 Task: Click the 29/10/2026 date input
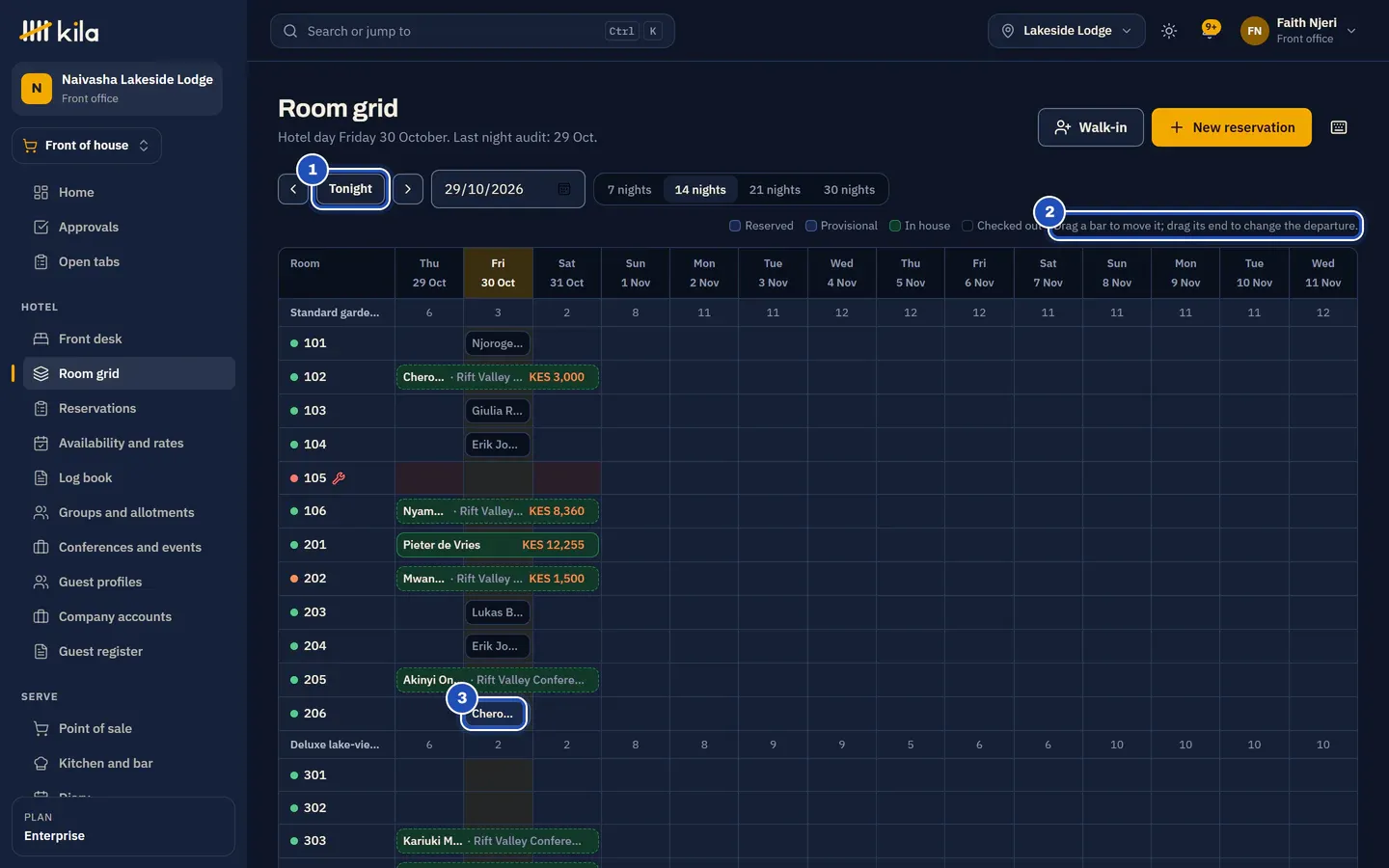[508, 189]
